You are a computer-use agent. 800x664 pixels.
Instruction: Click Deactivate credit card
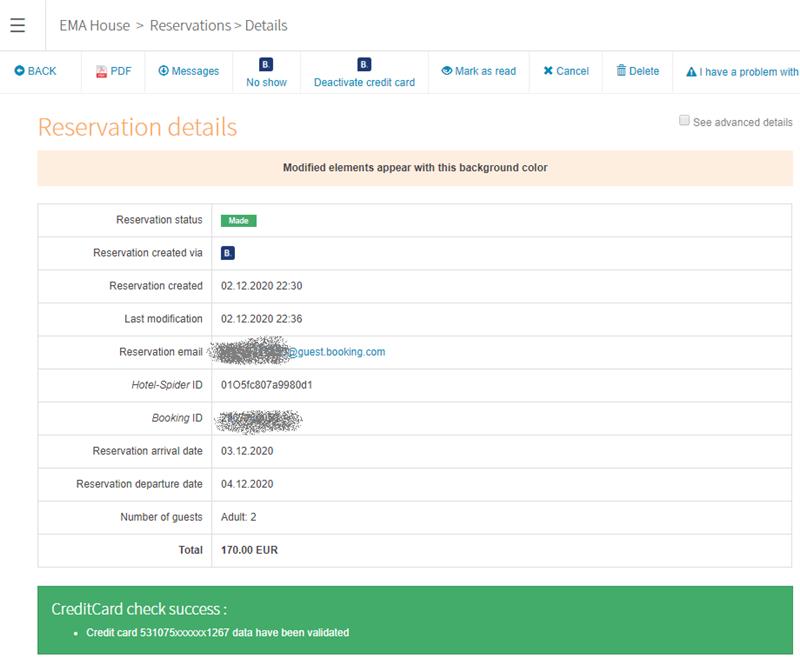pyautogui.click(x=364, y=73)
